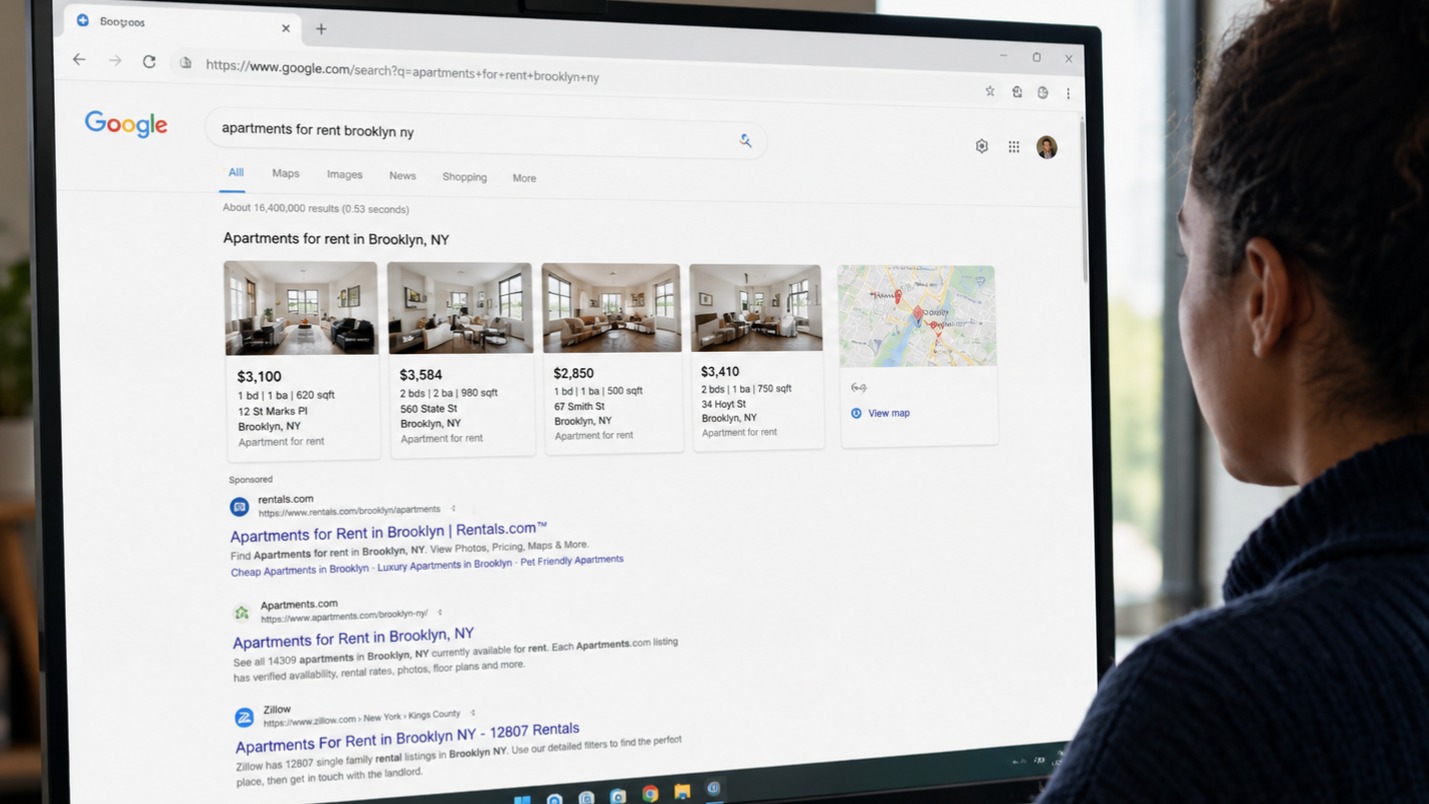The width and height of the screenshot is (1429, 804).
Task: Open Chrome from the taskbar
Action: pos(650,794)
